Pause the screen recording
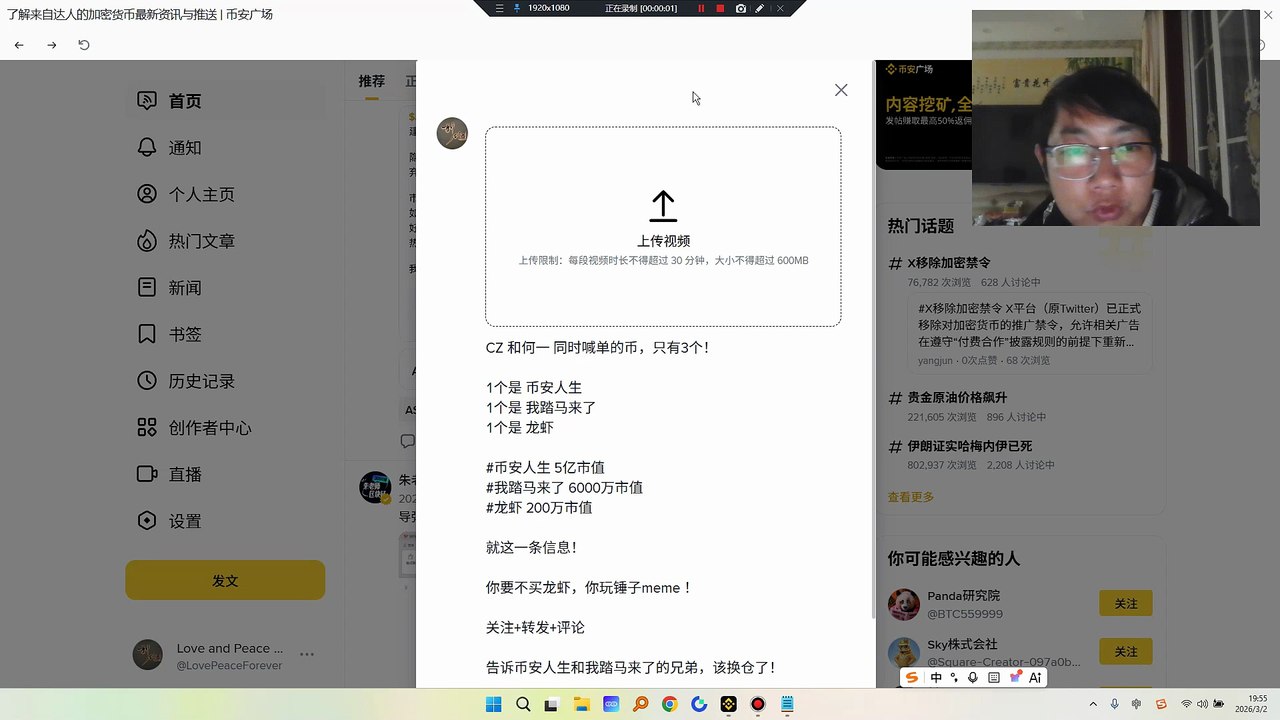Screen dimensions: 1280x720 [701, 8]
